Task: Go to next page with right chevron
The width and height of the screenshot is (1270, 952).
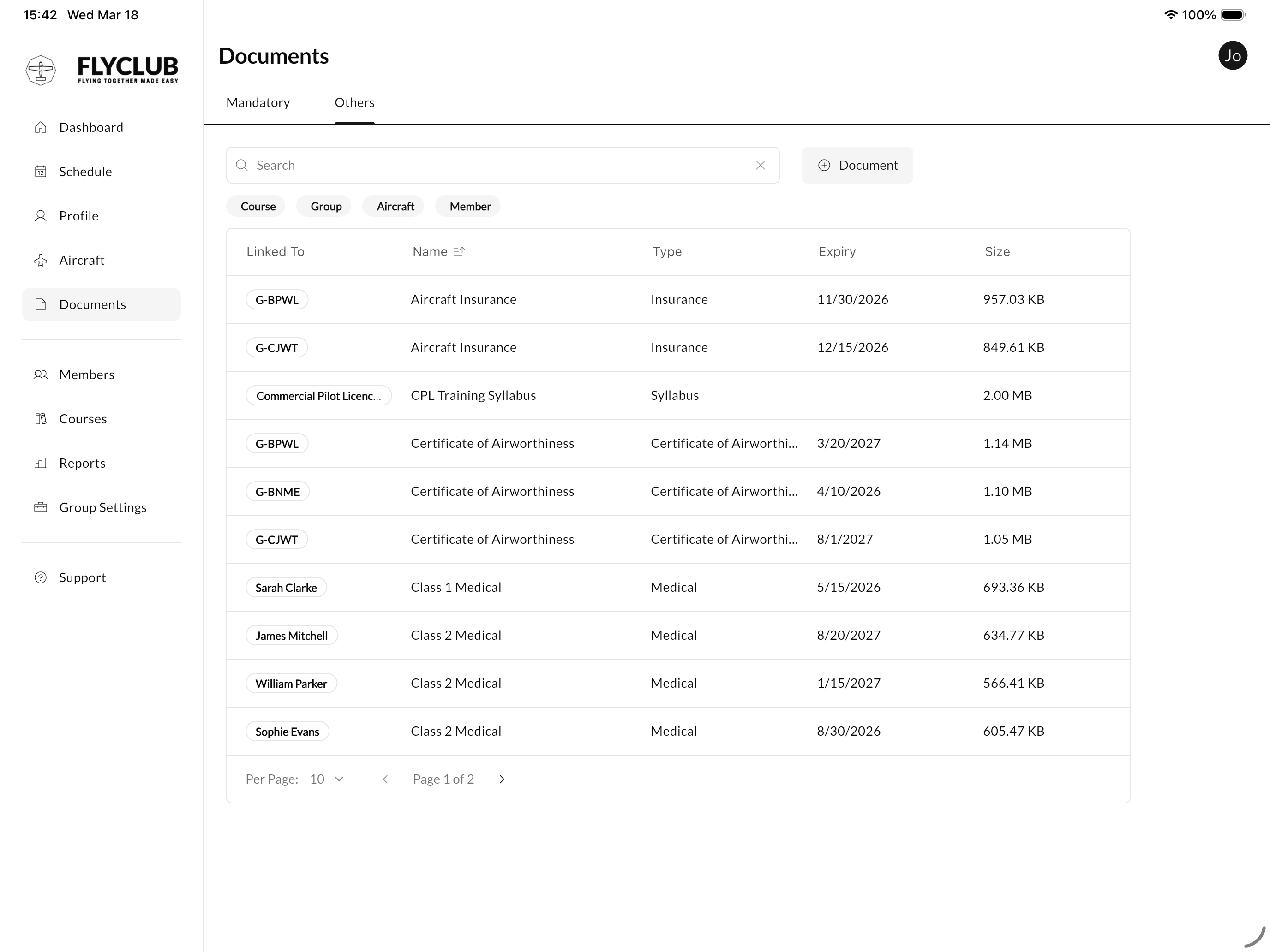Action: coord(502,779)
